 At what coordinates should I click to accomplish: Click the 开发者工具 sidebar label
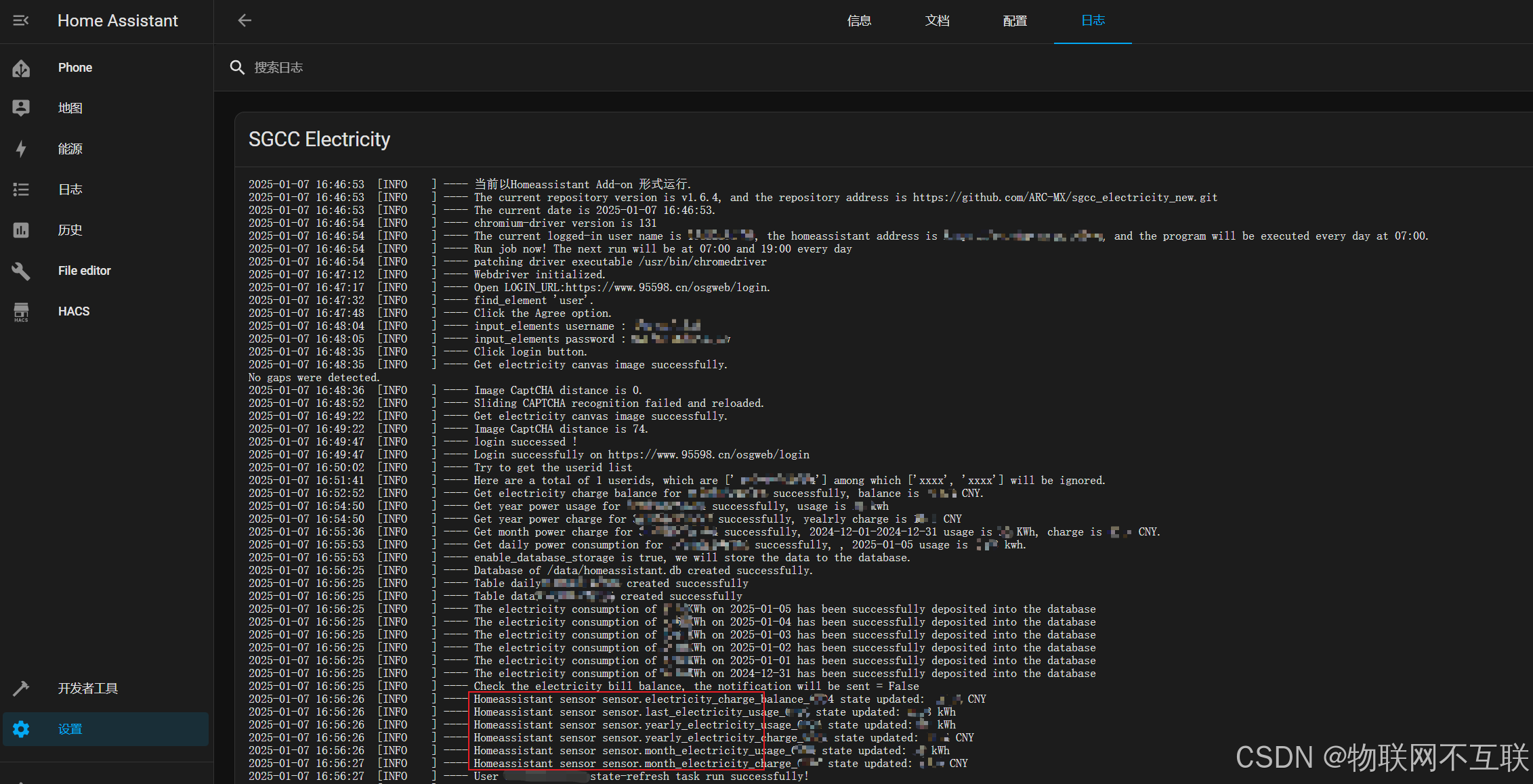point(88,689)
